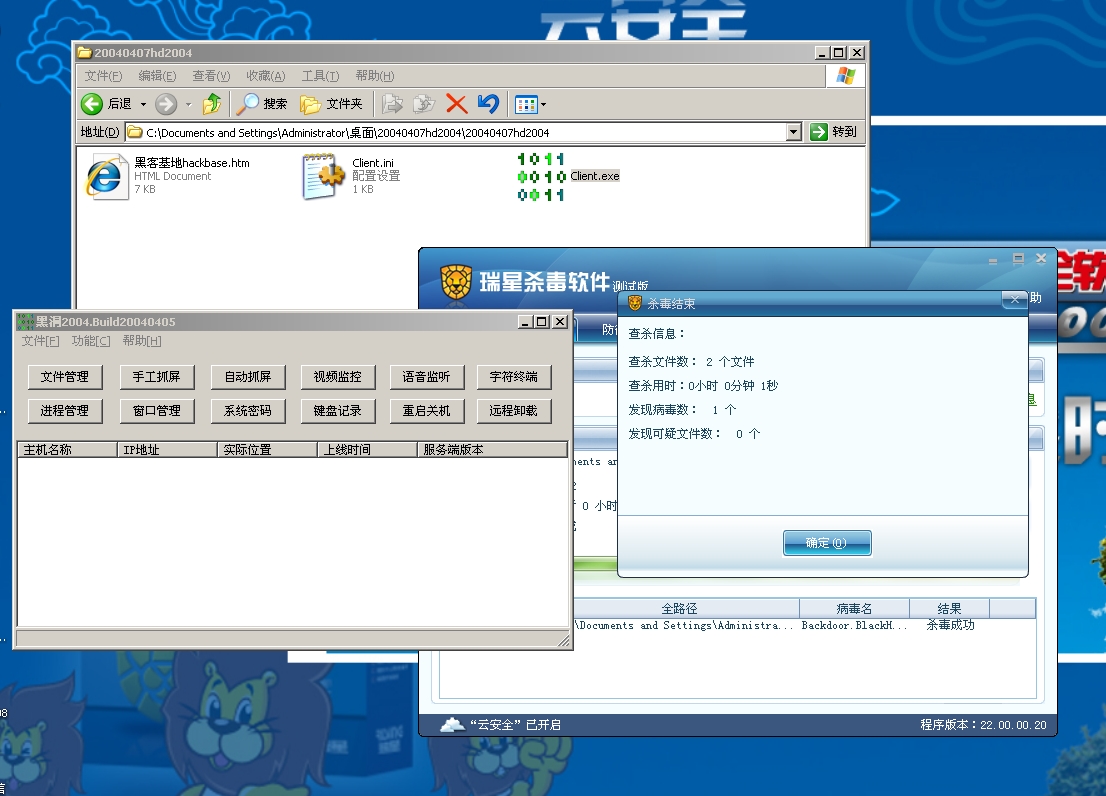Click the 窗口管理 button

(x=157, y=410)
